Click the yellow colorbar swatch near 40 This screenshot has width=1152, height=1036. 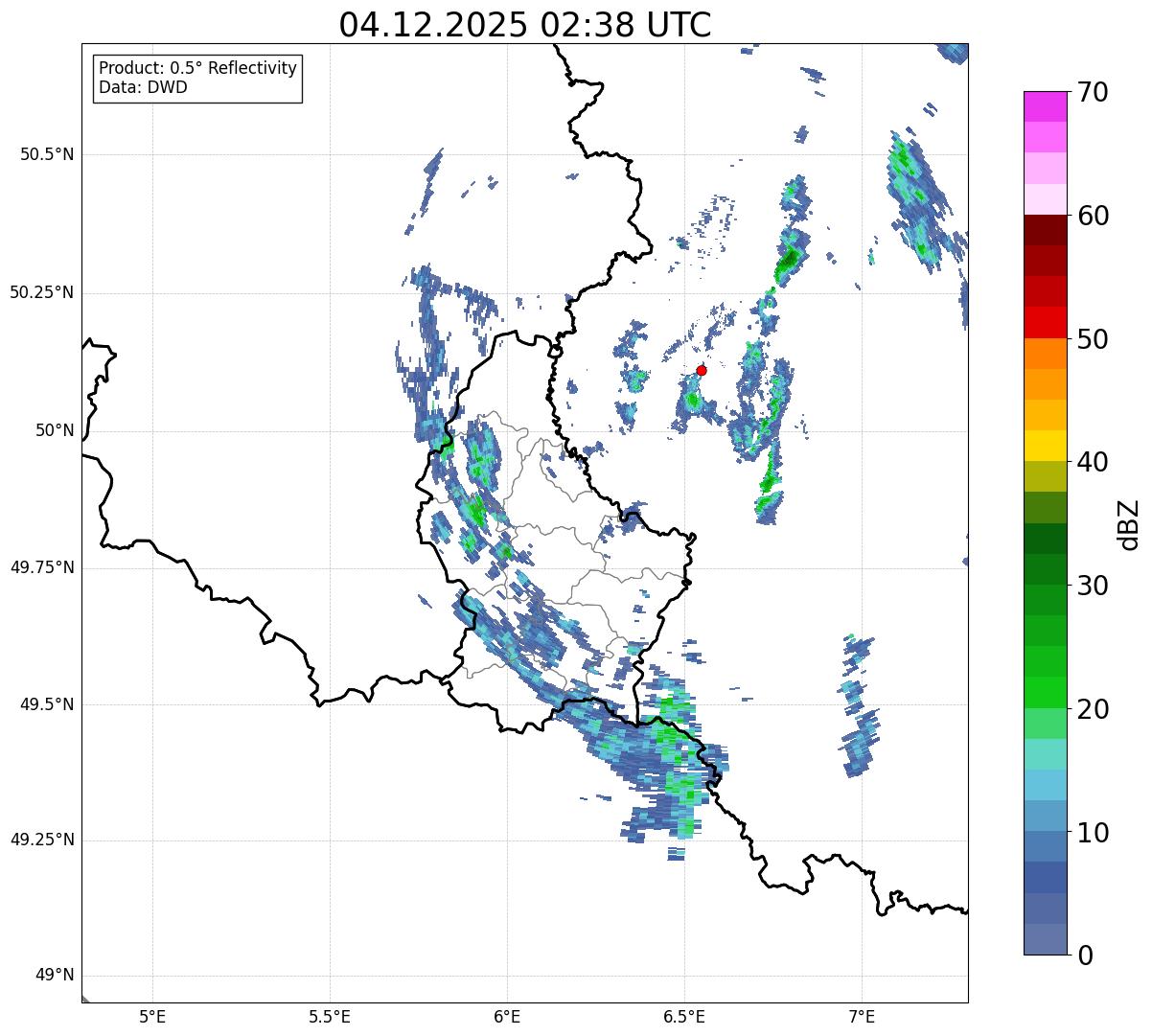(1045, 446)
